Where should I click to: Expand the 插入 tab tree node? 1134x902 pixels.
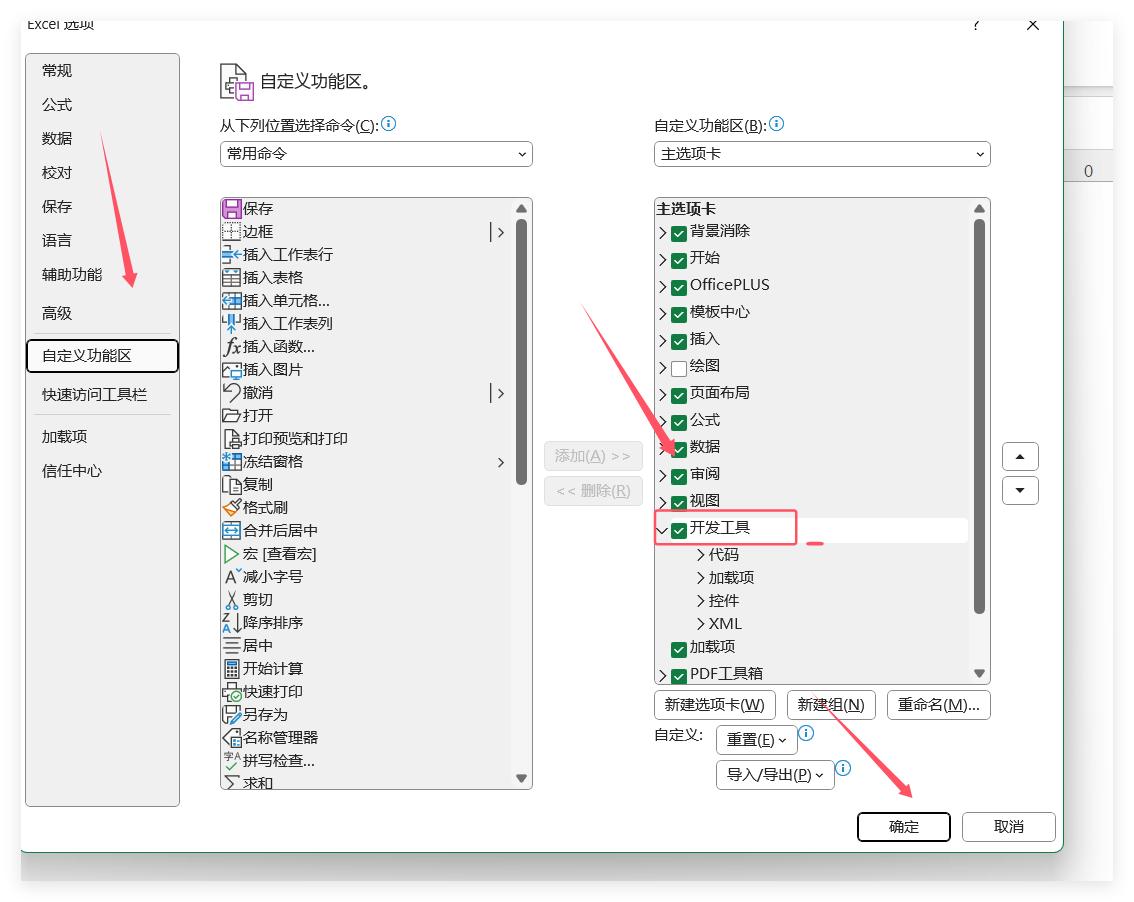[x=662, y=341]
